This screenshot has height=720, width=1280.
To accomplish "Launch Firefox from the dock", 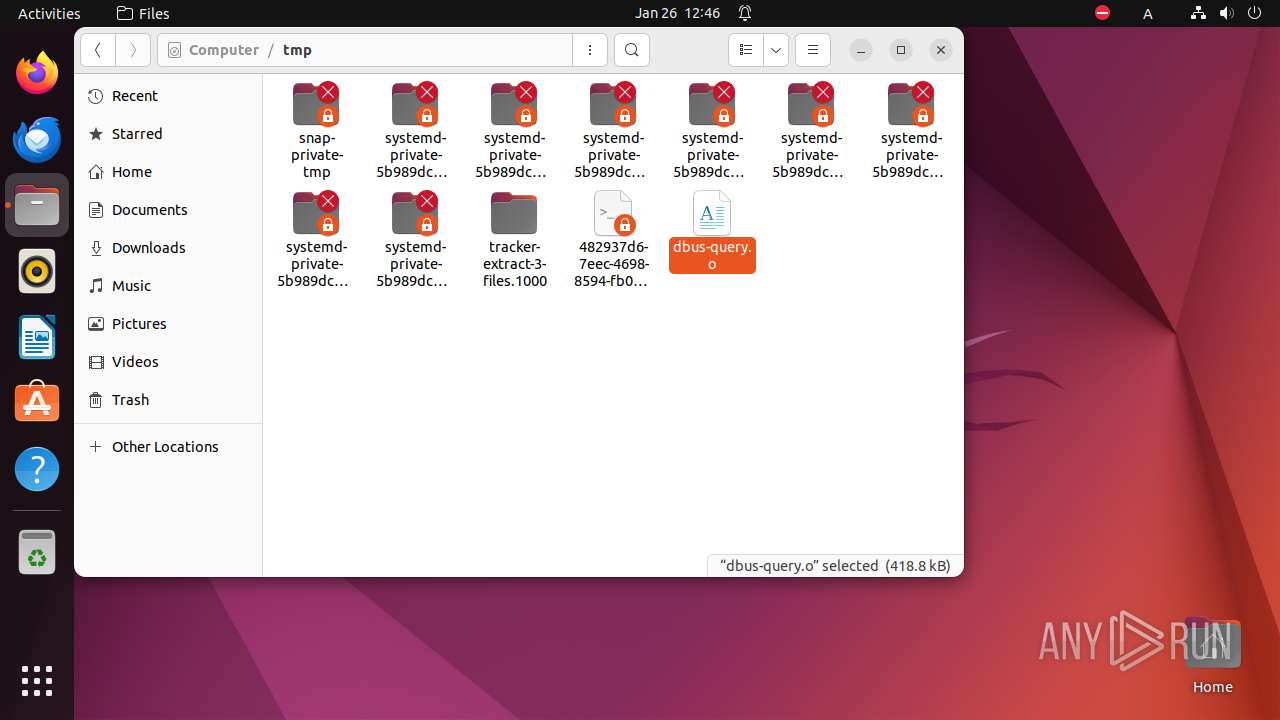I will coord(37,73).
